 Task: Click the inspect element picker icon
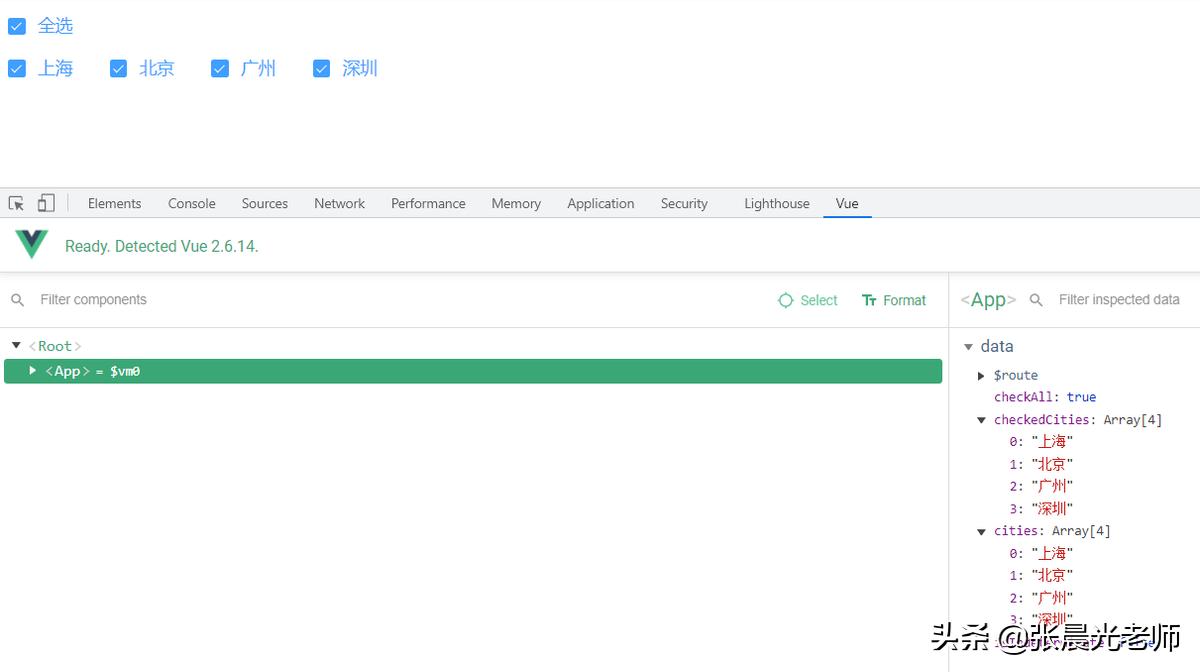click(x=16, y=203)
